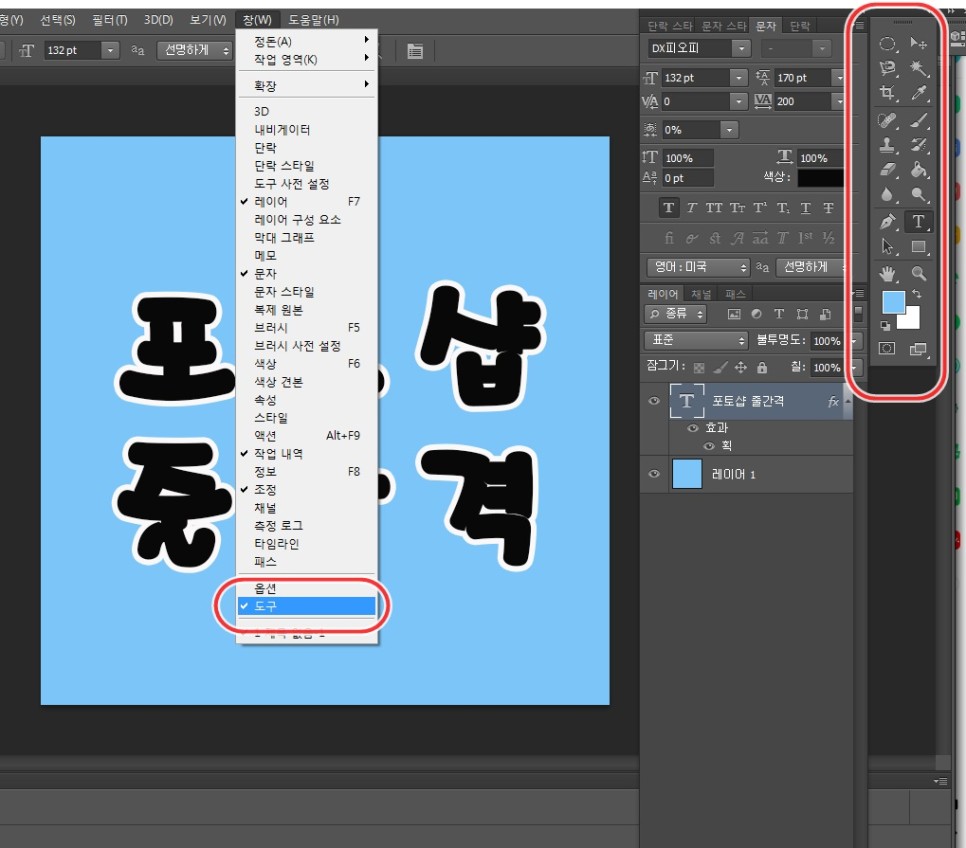Select the History Brush tool
The height and width of the screenshot is (848, 966).
(919, 145)
